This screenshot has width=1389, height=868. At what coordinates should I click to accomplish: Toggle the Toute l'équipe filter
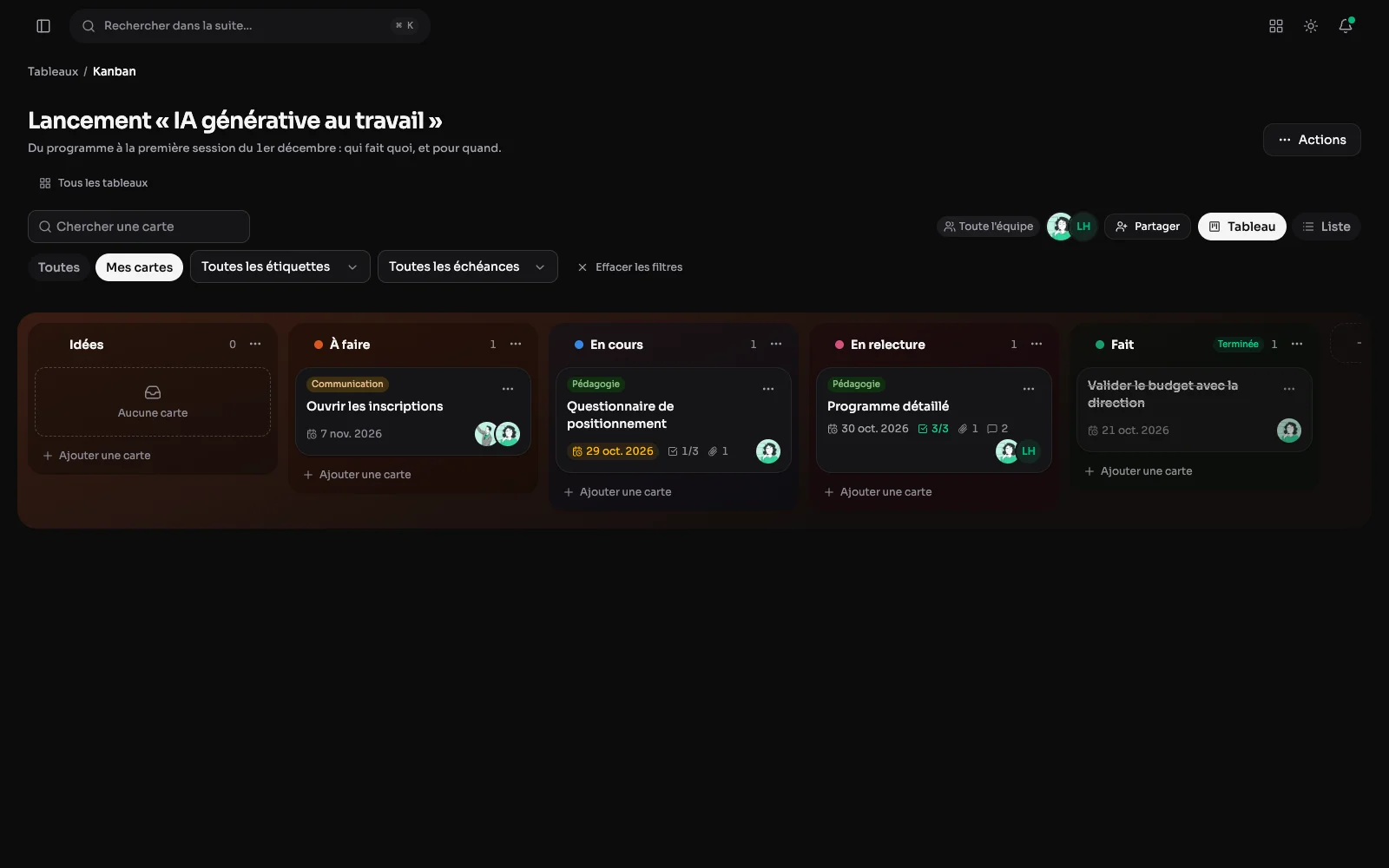pyautogui.click(x=989, y=227)
